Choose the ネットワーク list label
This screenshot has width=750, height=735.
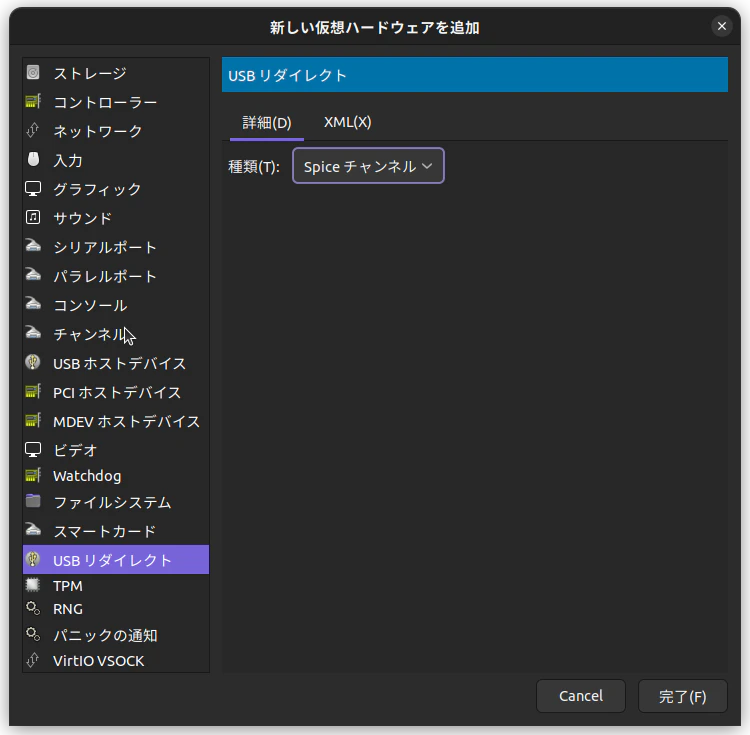click(98, 131)
